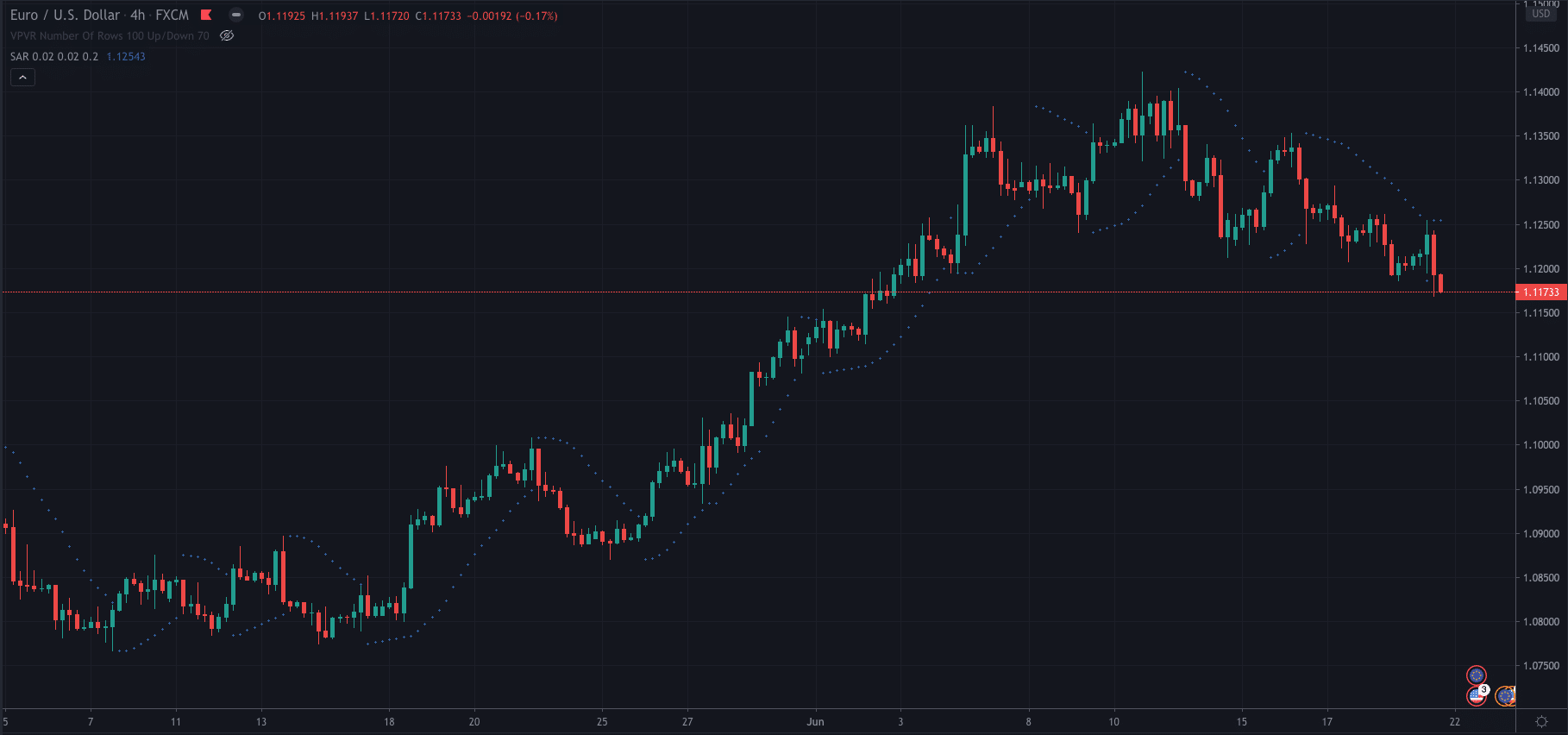Click the 17 date label on time axis
The width and height of the screenshot is (1568, 735).
(1327, 722)
